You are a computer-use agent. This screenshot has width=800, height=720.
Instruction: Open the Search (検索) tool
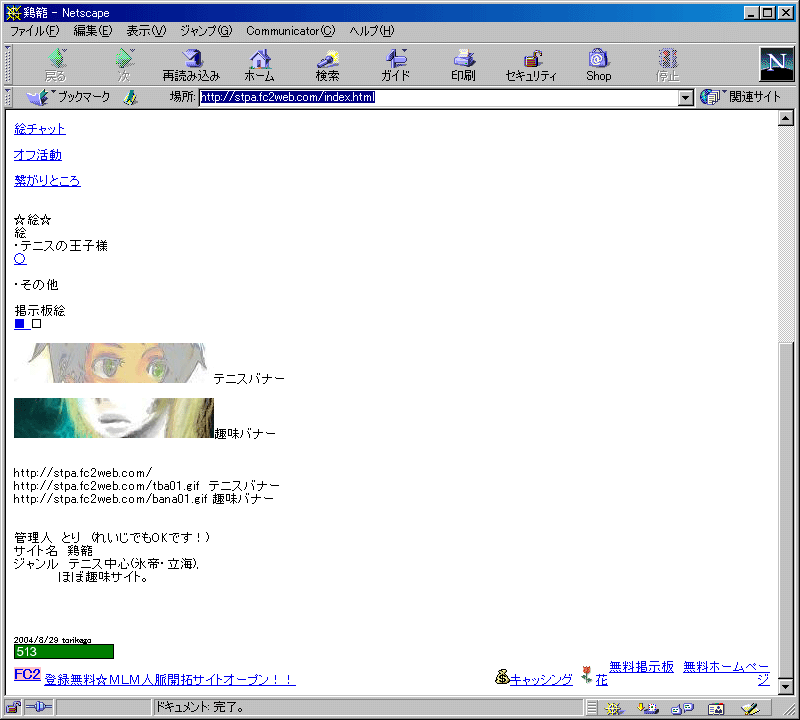coord(327,65)
